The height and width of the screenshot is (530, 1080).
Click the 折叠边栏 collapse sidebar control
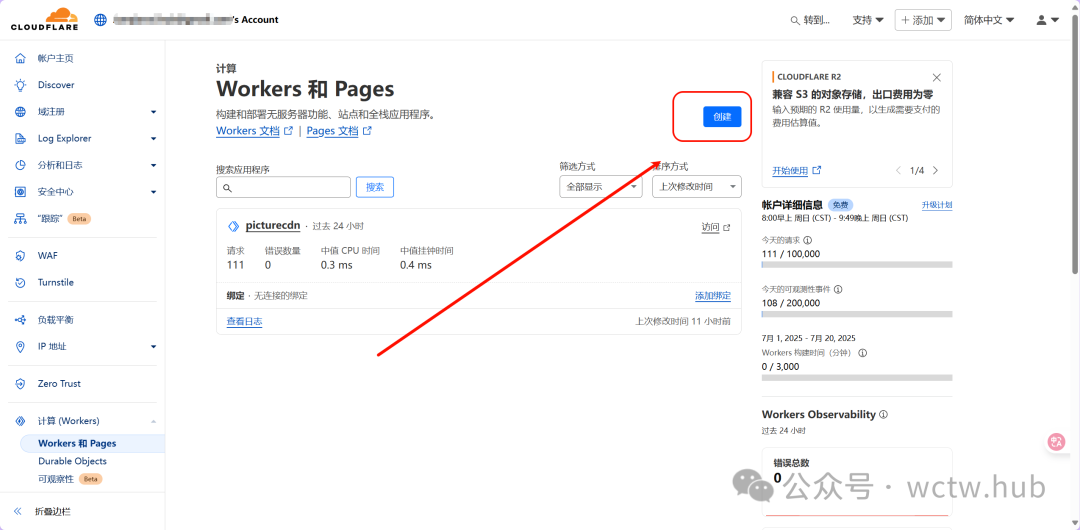click(54, 511)
